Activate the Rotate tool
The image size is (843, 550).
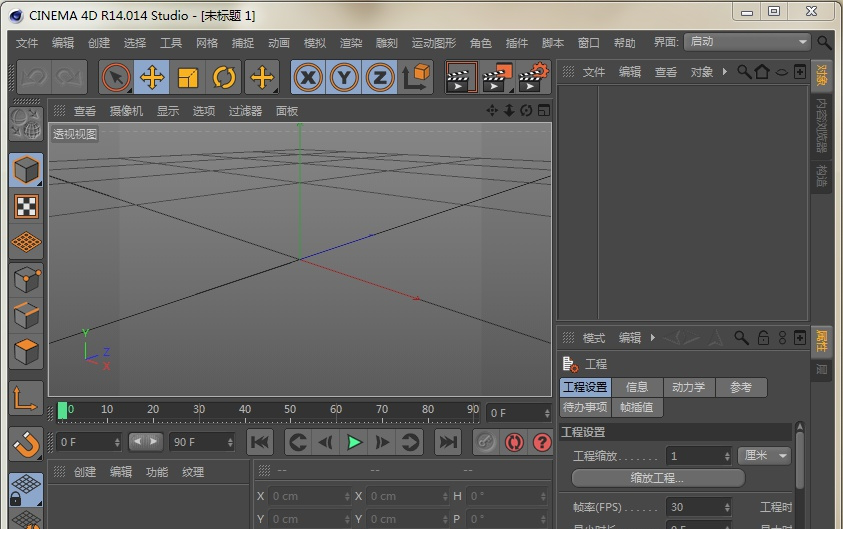click(x=224, y=77)
